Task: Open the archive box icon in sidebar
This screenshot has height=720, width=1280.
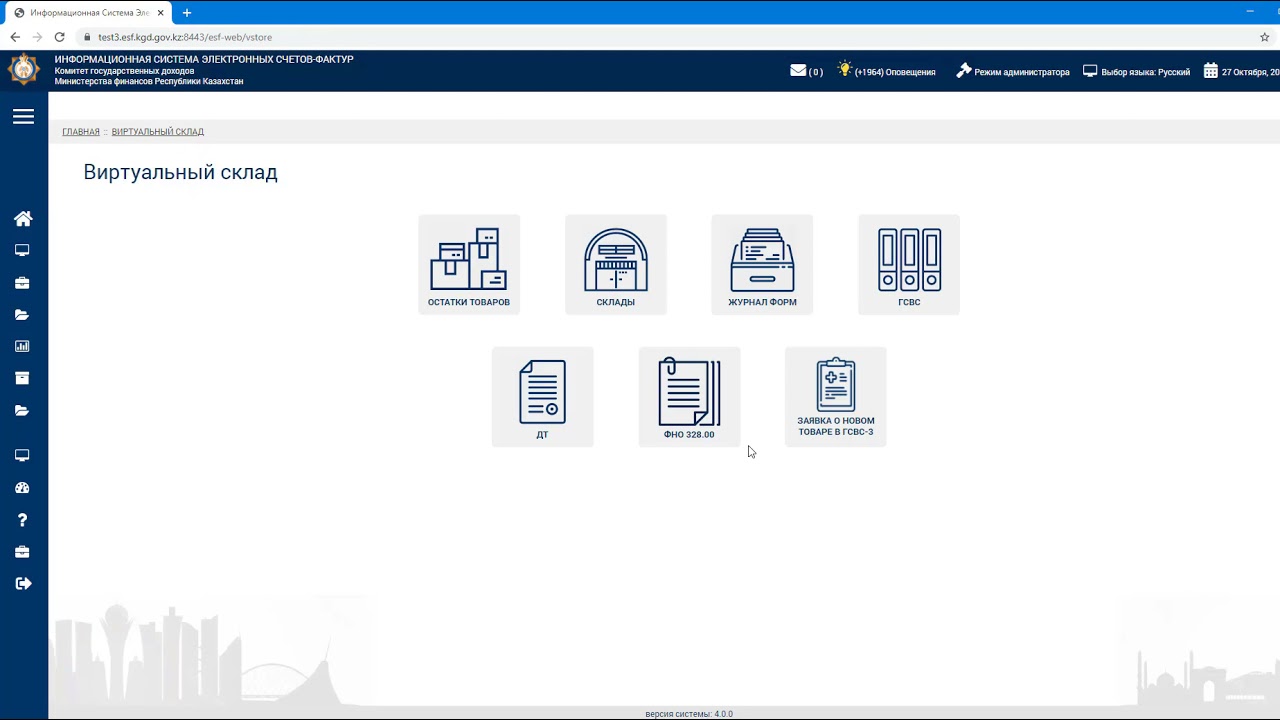Action: 22,378
